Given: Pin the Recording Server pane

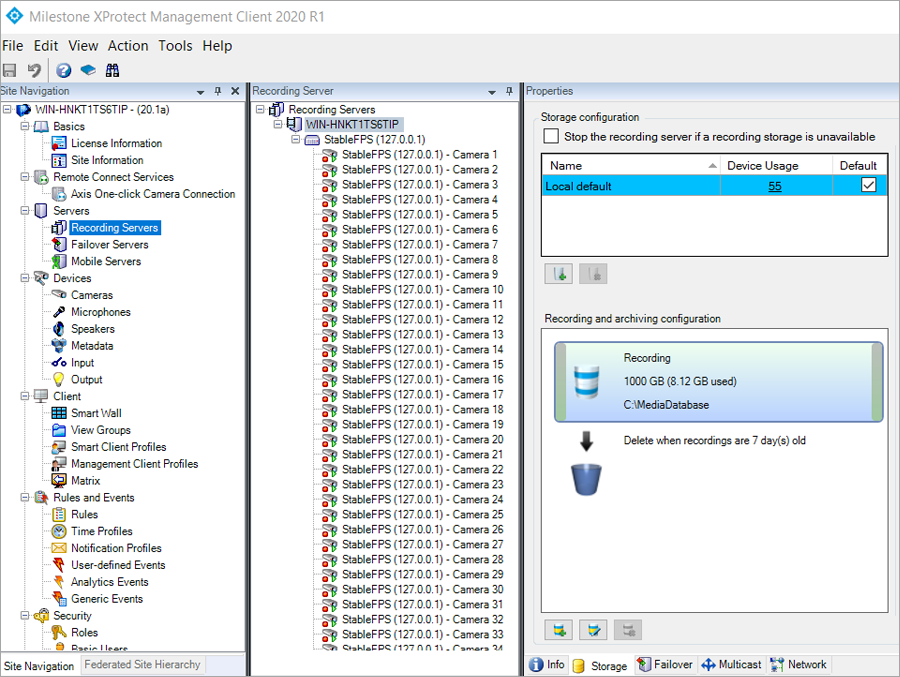Looking at the screenshot, I should click(509, 91).
